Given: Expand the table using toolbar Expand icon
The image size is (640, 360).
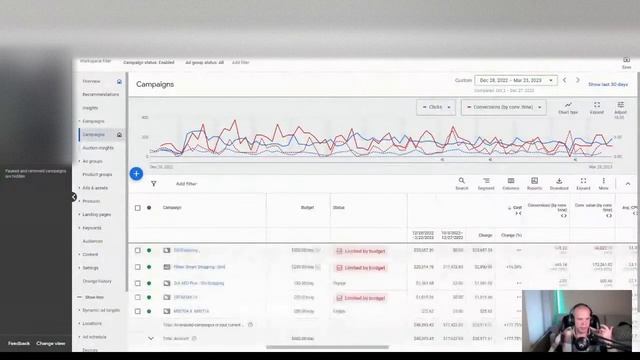Looking at the screenshot, I should click(x=583, y=184).
